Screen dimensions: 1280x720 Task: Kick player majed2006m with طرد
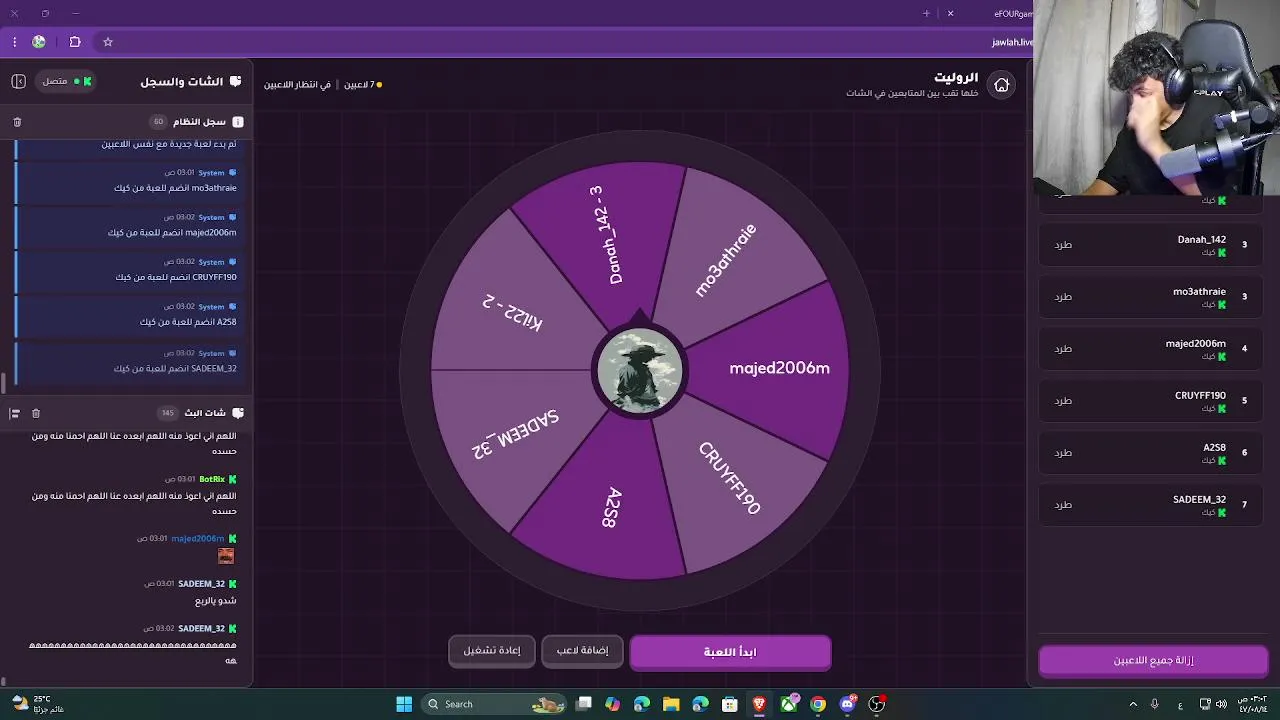click(x=1063, y=349)
